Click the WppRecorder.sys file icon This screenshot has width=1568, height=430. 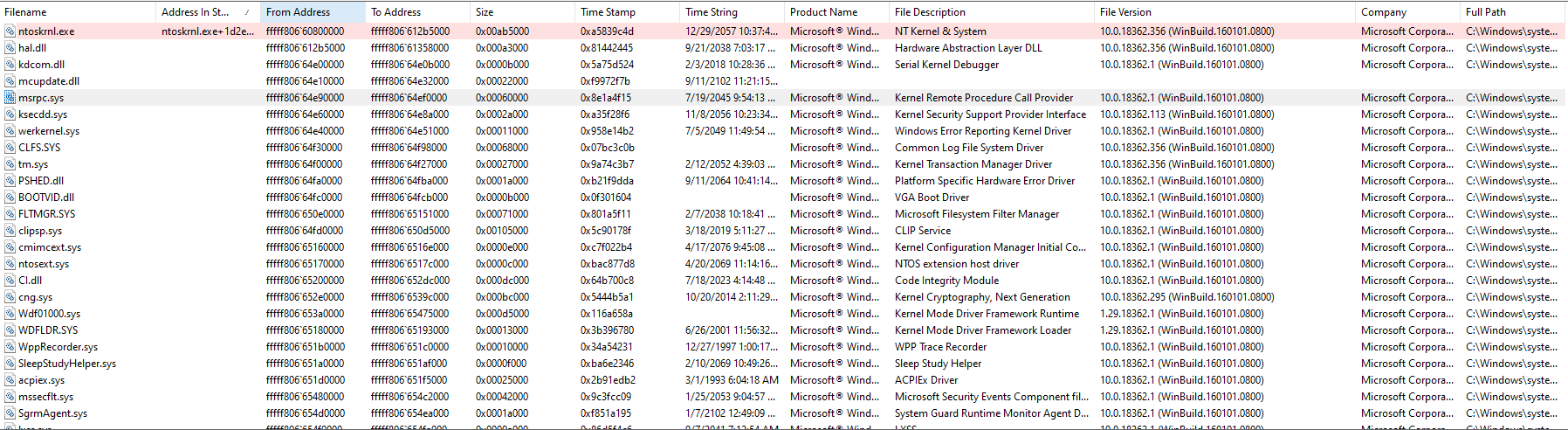click(10, 347)
